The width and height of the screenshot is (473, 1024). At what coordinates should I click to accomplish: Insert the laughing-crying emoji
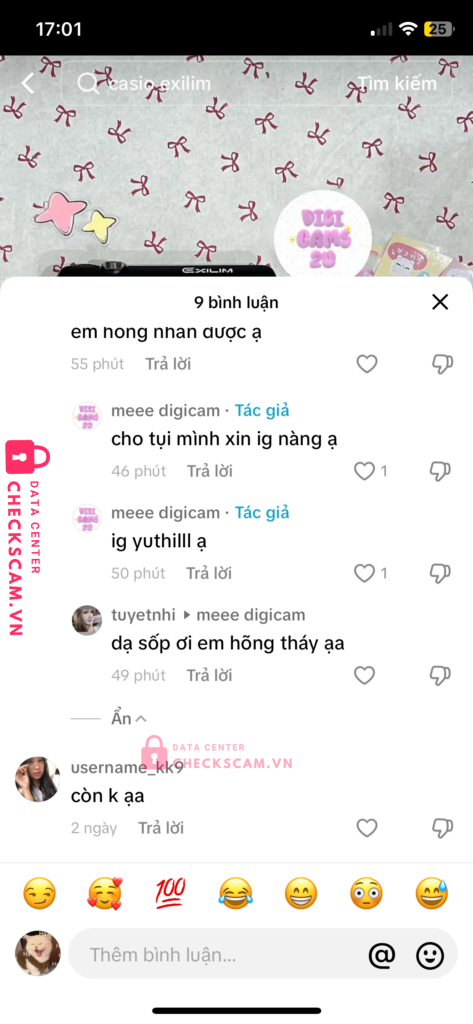[236, 893]
